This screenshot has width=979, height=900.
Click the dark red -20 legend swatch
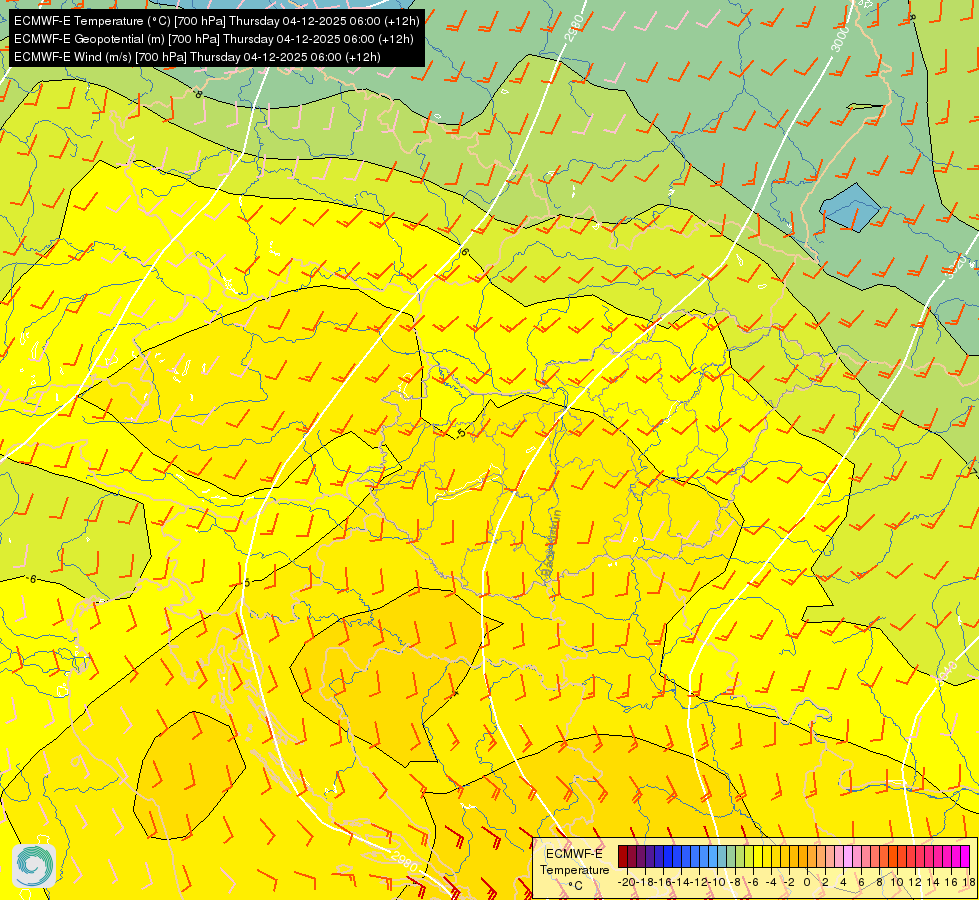pyautogui.click(x=623, y=857)
